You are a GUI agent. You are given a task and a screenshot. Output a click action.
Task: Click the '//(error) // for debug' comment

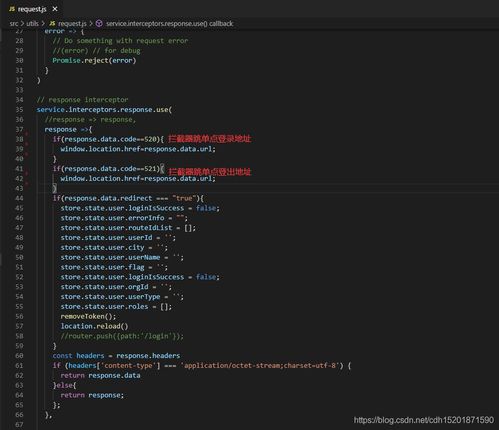tap(96, 51)
